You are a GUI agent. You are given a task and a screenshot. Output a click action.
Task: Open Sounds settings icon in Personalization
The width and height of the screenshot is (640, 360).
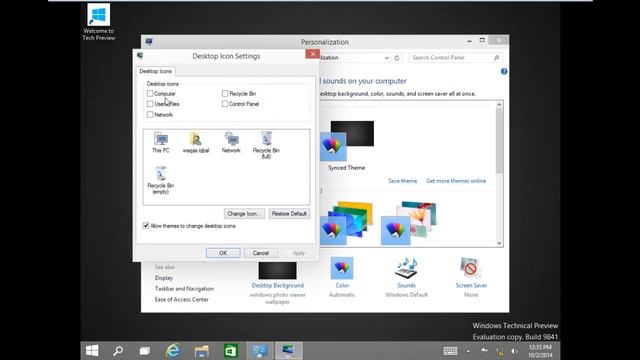tap(406, 268)
